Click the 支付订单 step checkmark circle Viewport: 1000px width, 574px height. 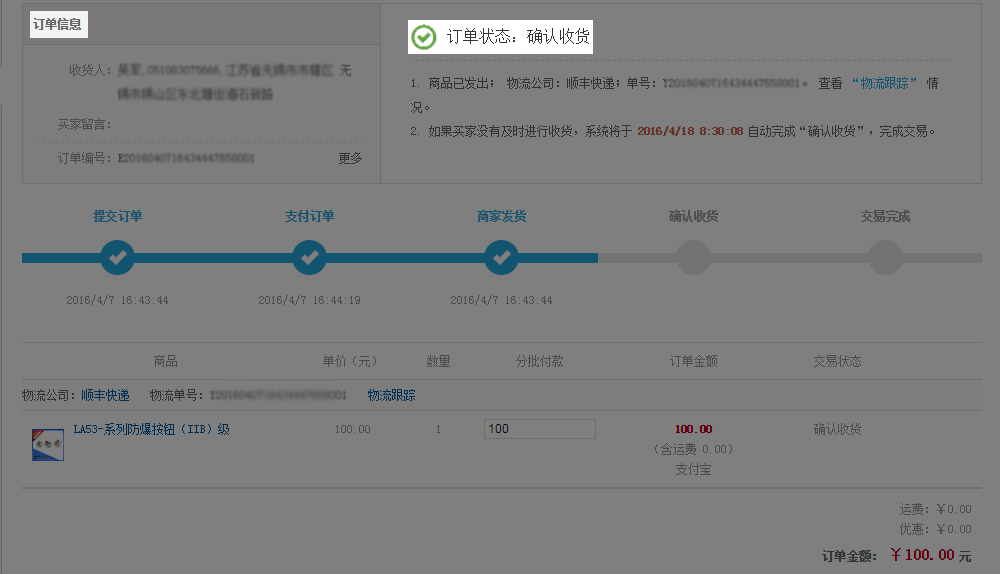[x=309, y=258]
